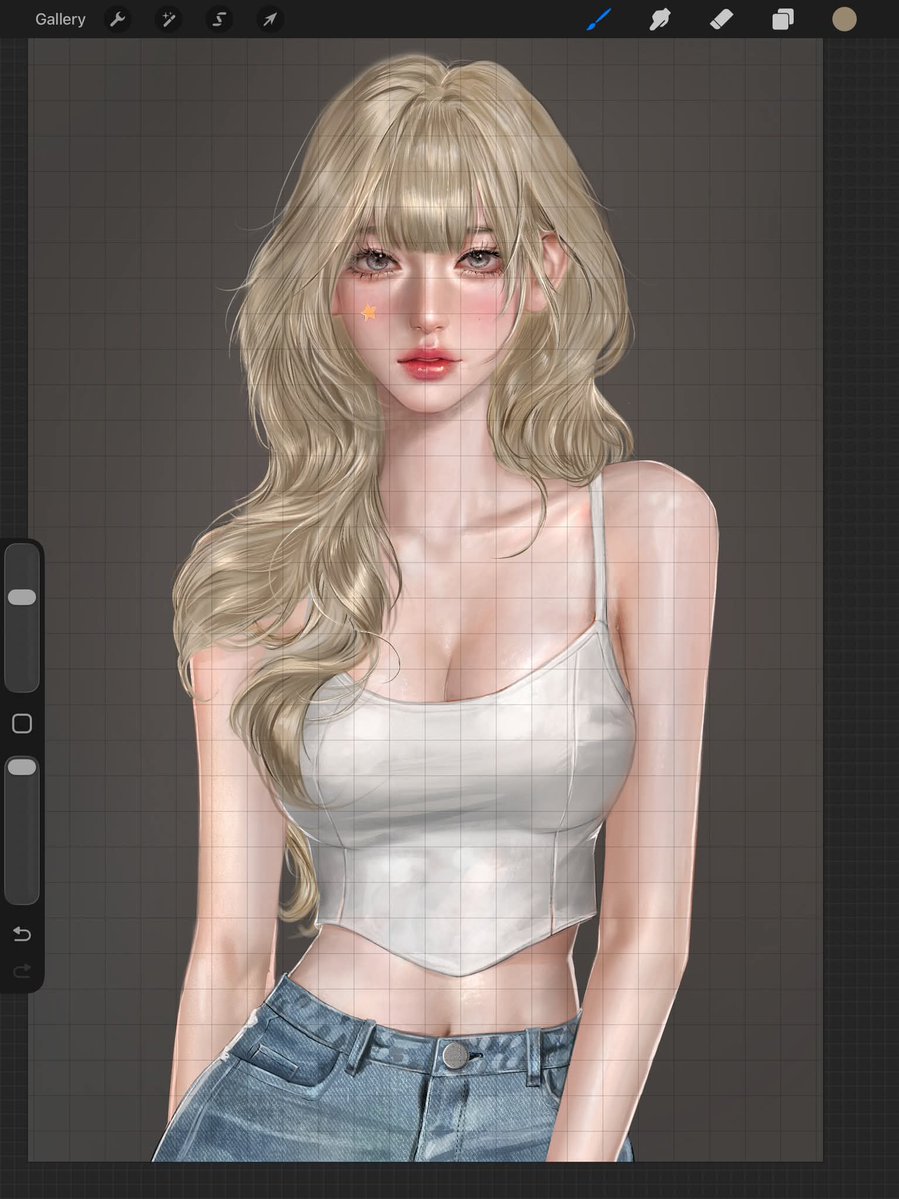Click the star sticker on the cheek
The width and height of the screenshot is (899, 1199).
[x=369, y=312]
